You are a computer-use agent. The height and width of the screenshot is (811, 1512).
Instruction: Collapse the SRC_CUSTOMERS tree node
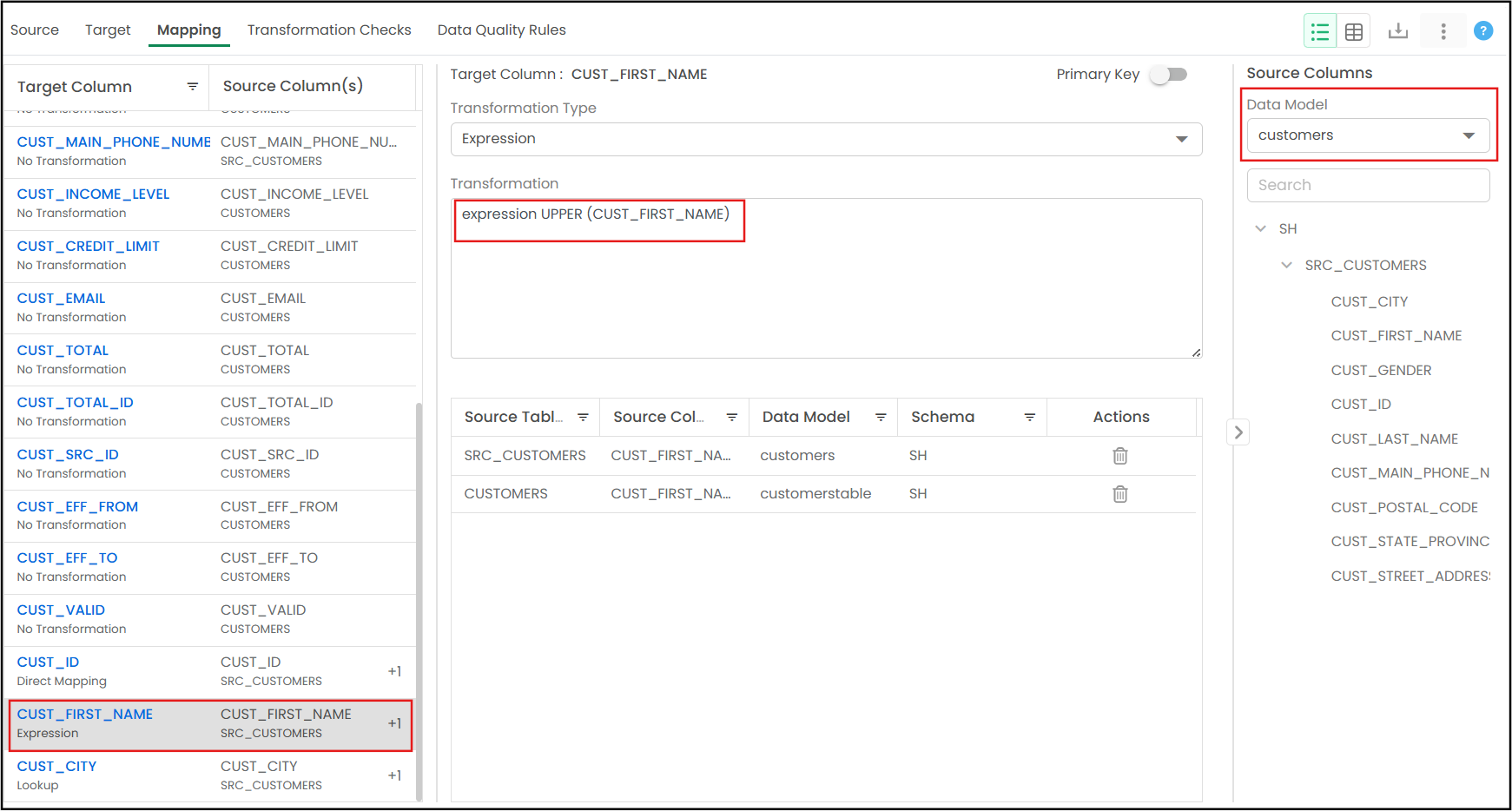pos(1287,266)
